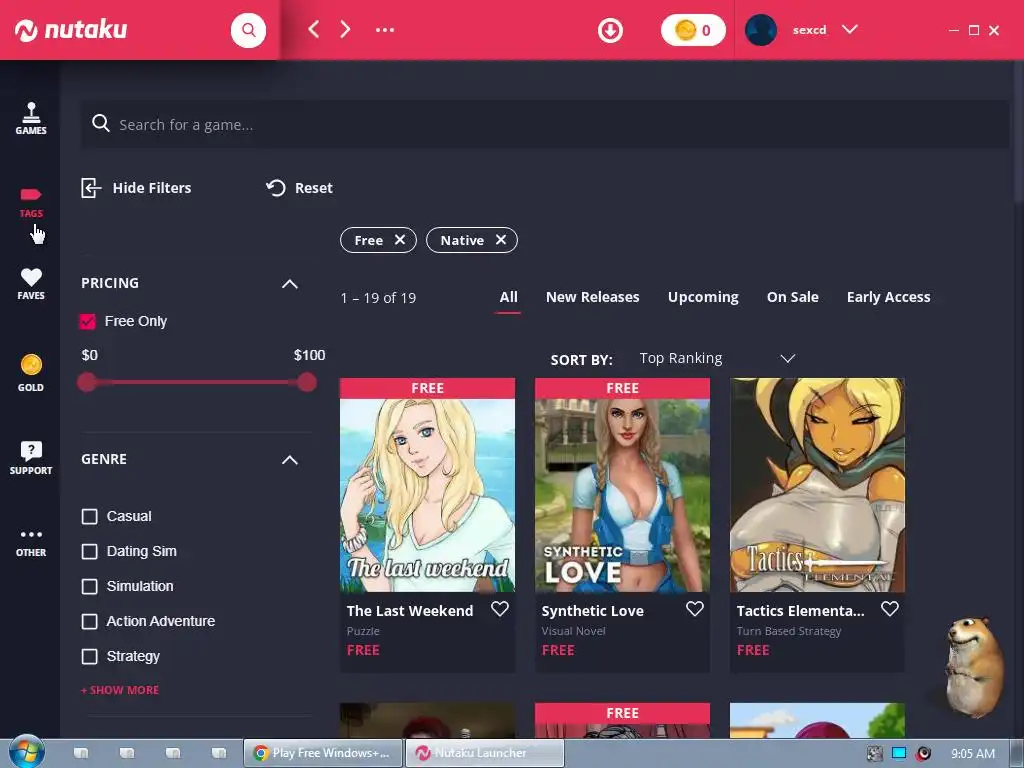Open the three-dots header menu

(x=385, y=29)
